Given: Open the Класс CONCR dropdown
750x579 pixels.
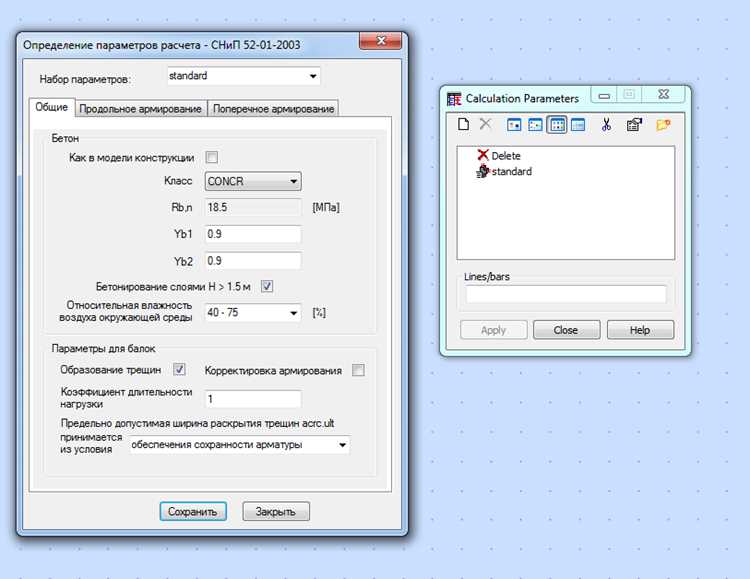Looking at the screenshot, I should pos(253,181).
